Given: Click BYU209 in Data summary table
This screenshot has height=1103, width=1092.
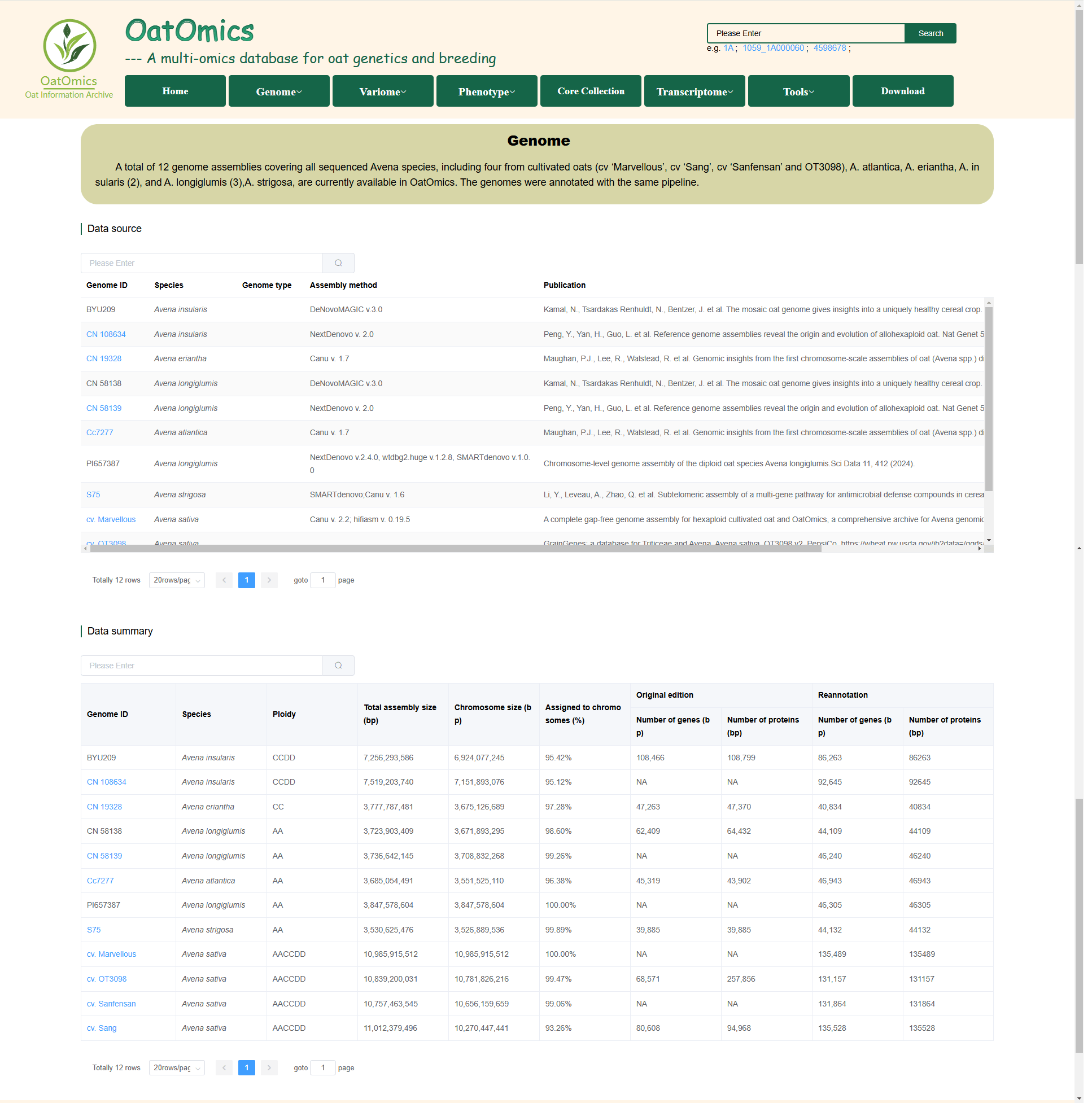Looking at the screenshot, I should point(101,758).
